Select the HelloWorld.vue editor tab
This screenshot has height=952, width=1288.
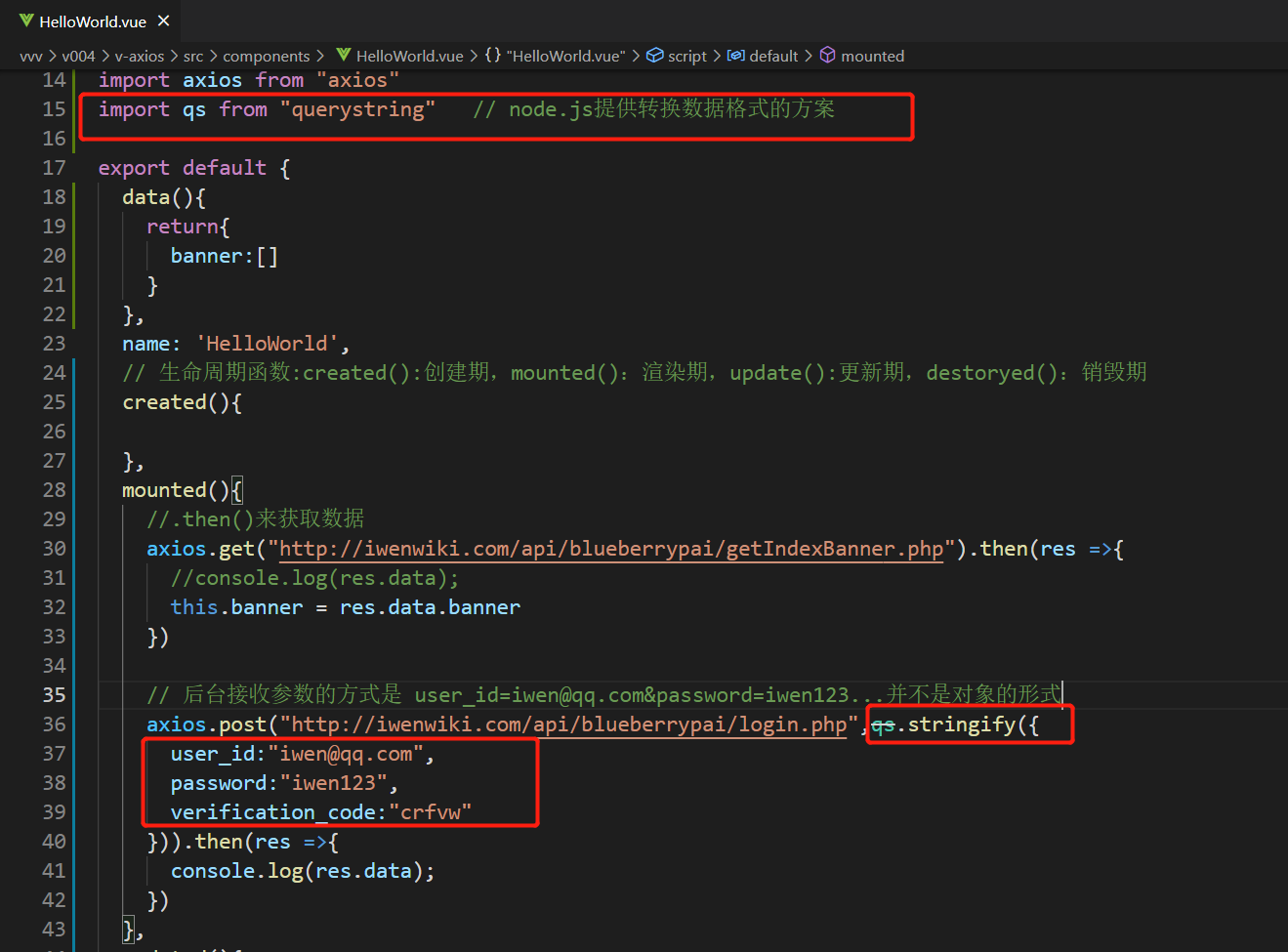tap(91, 21)
